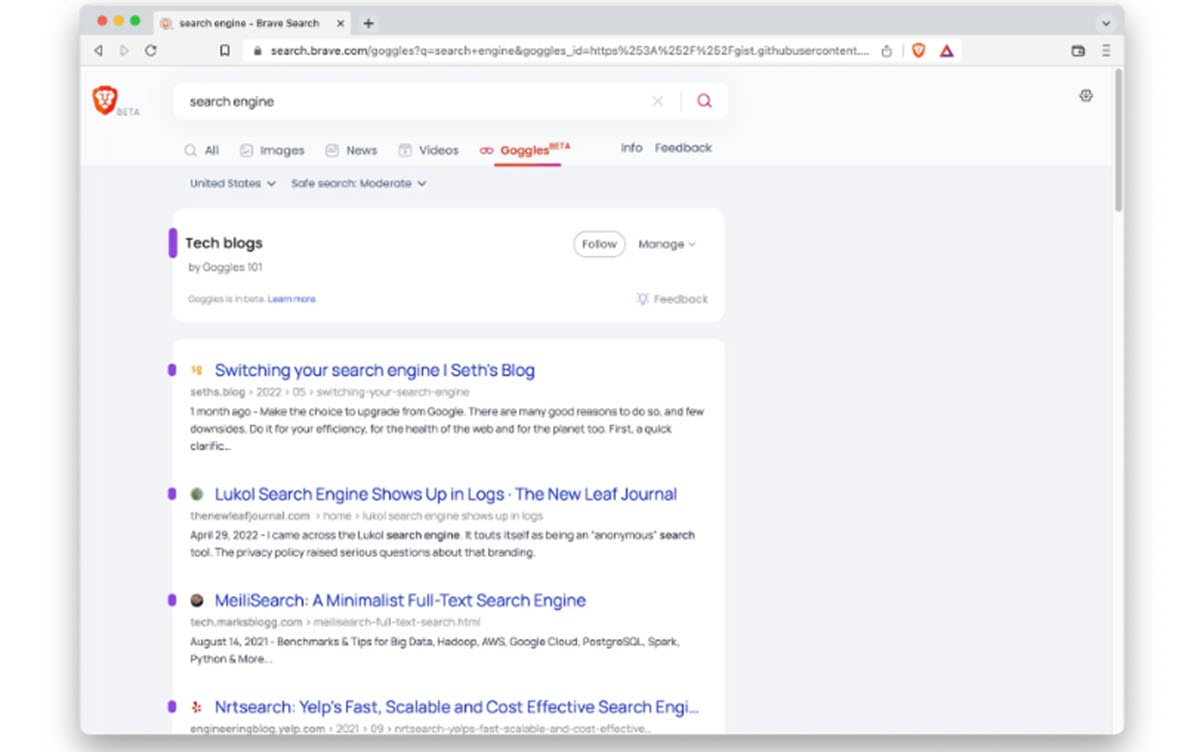
Task: Switch to the Videos tab
Action: tap(428, 150)
